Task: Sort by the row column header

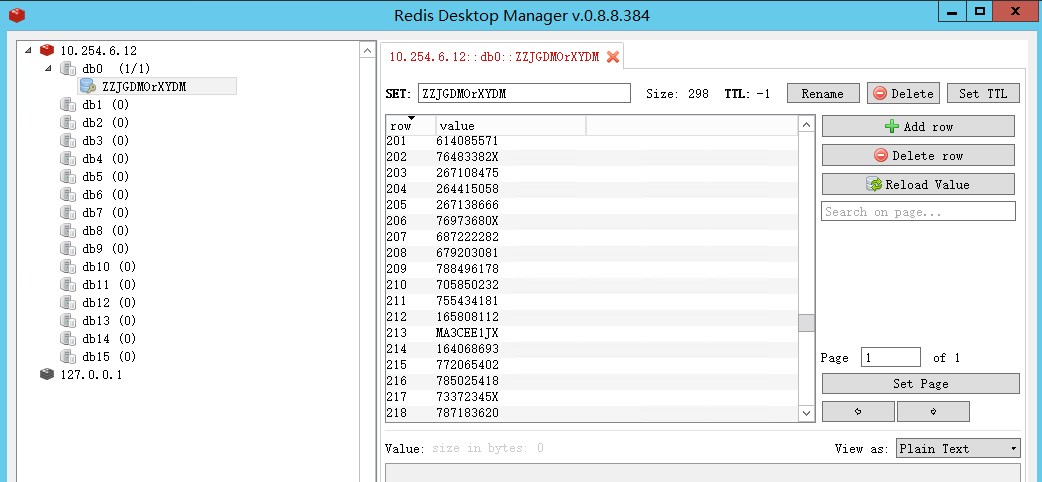Action: click(411, 125)
